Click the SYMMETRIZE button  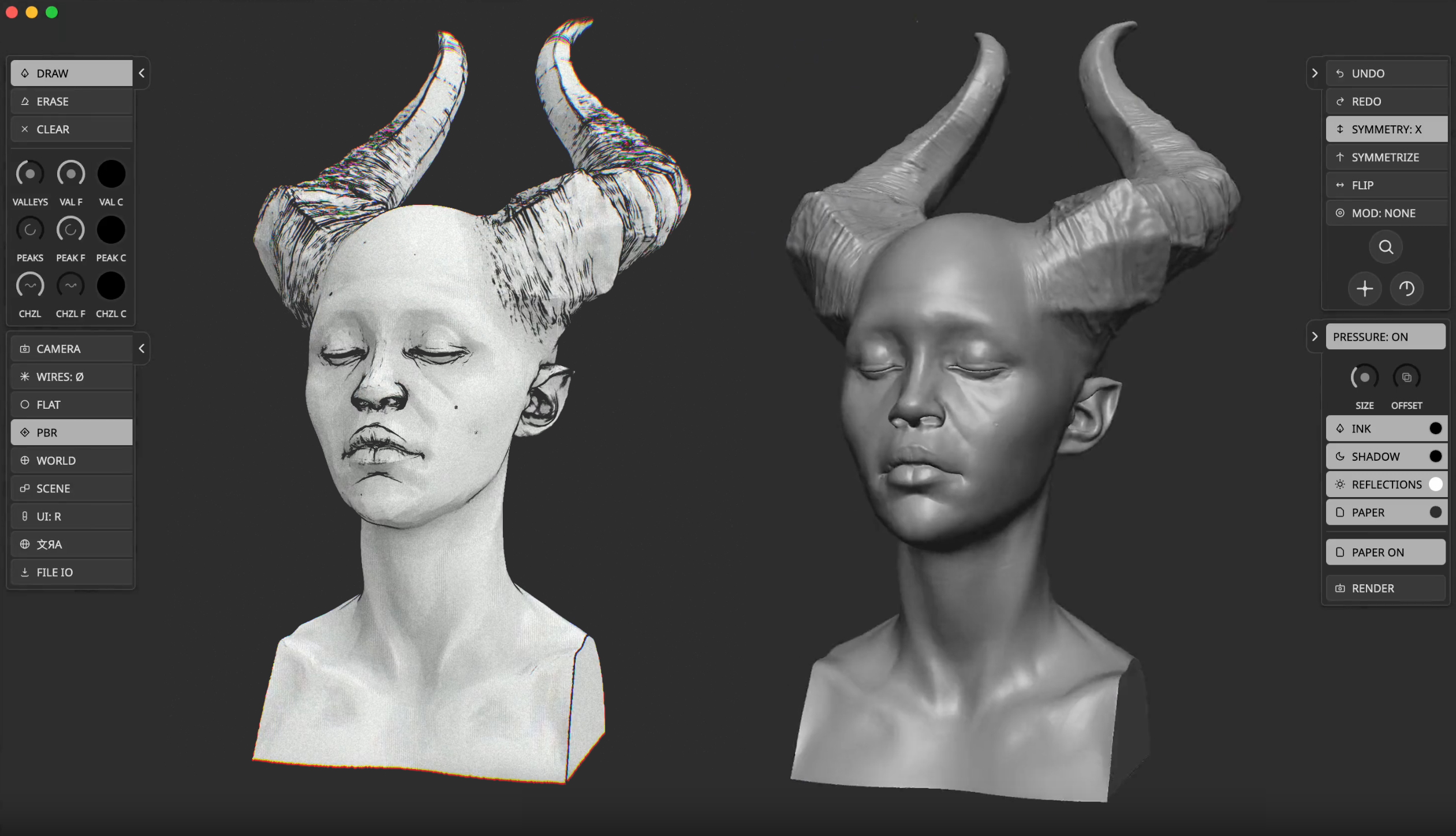[1386, 157]
